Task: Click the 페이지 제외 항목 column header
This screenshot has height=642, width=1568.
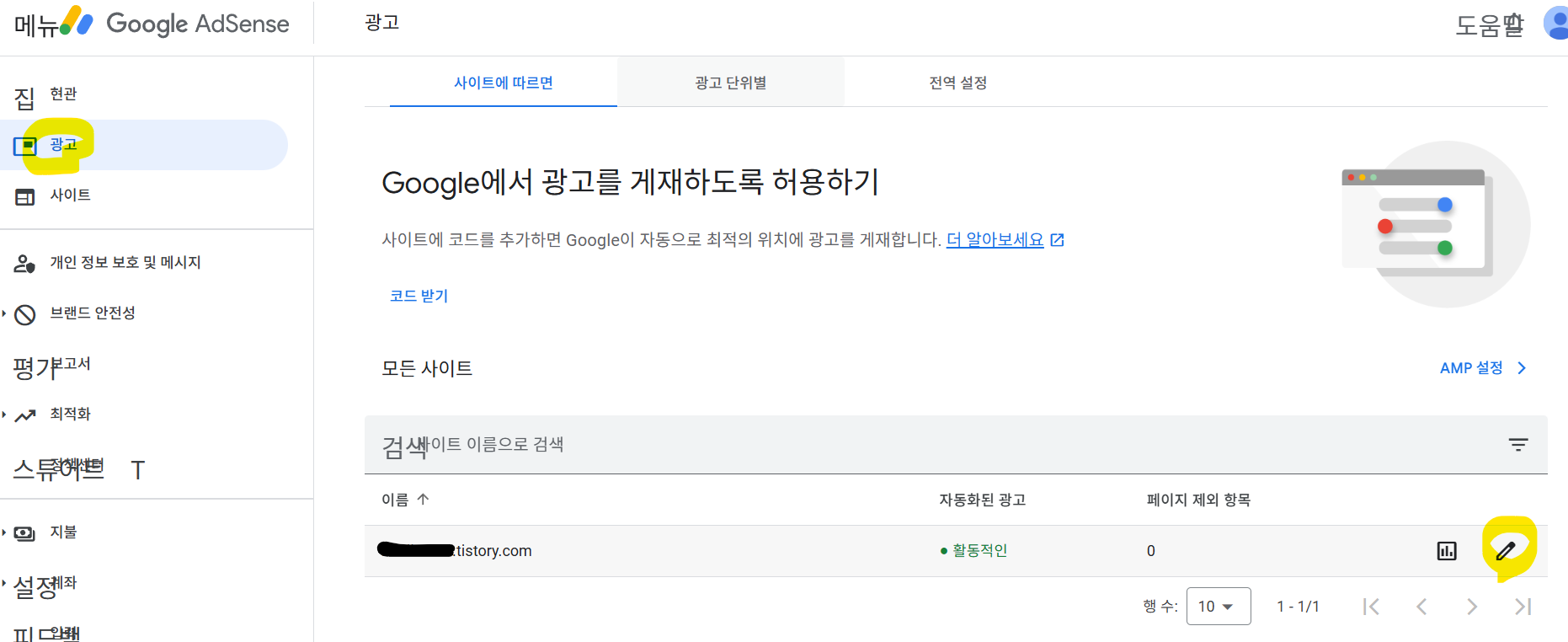Action: 1198,500
